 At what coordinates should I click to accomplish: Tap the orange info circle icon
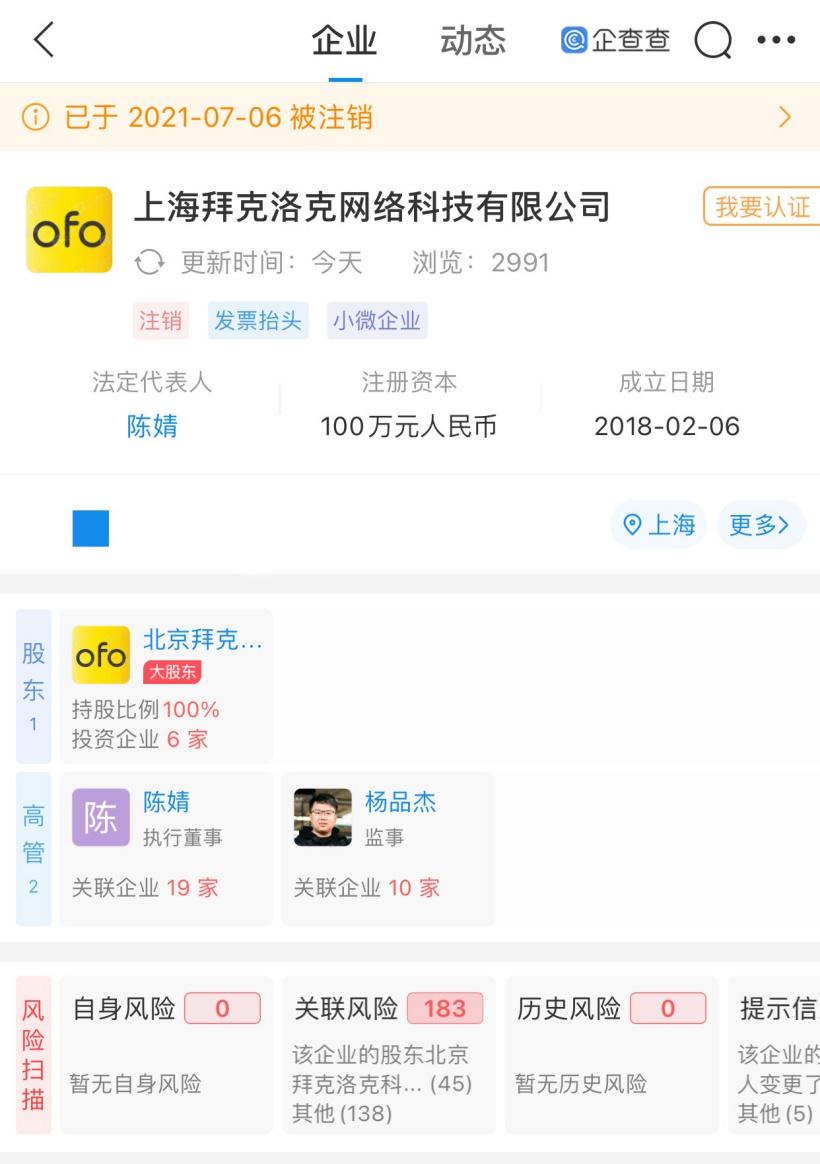click(35, 118)
